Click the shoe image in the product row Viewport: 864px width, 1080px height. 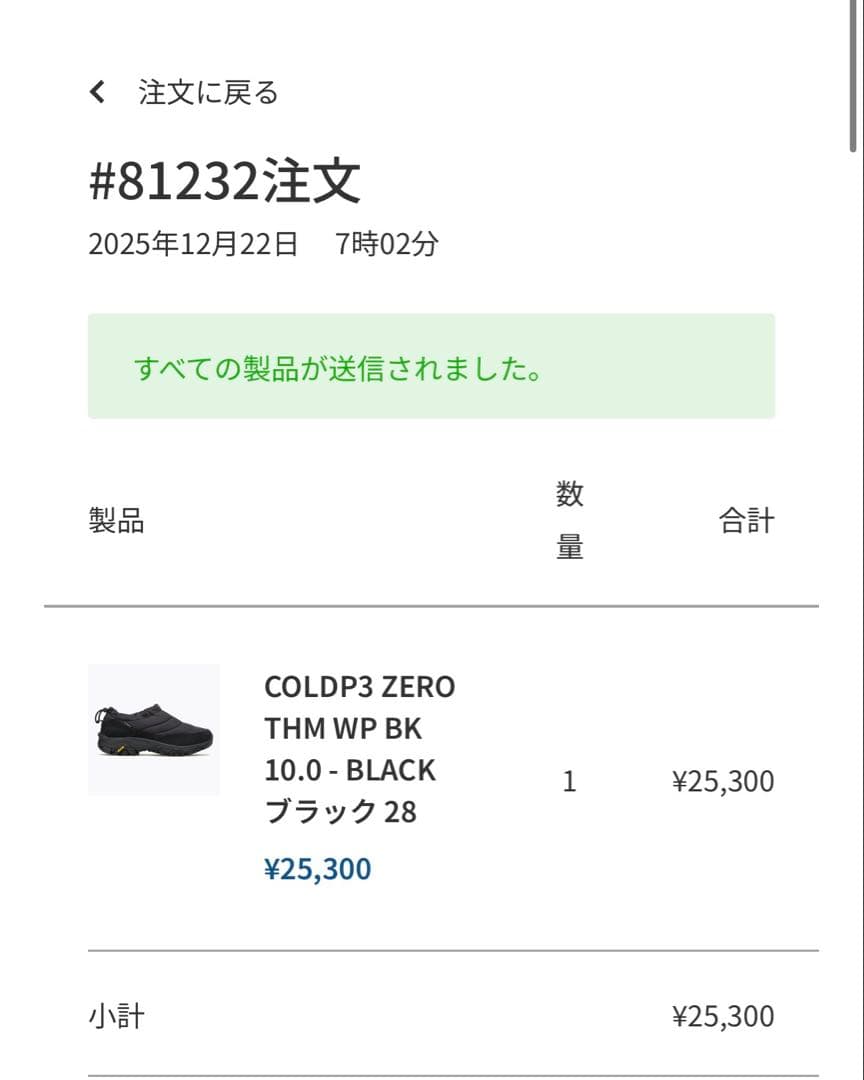tap(155, 725)
